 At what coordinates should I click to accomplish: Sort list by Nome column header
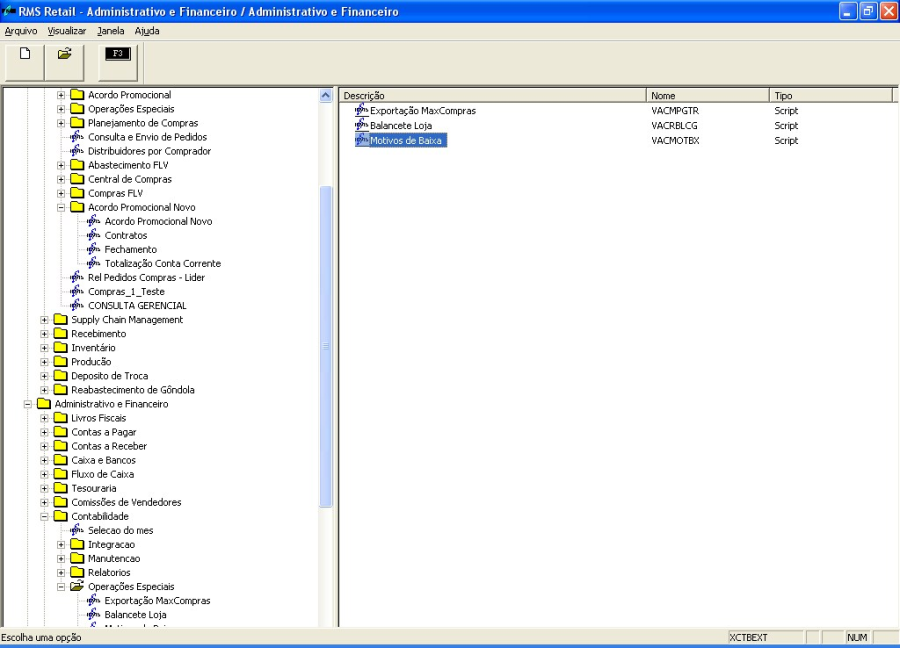(x=708, y=95)
